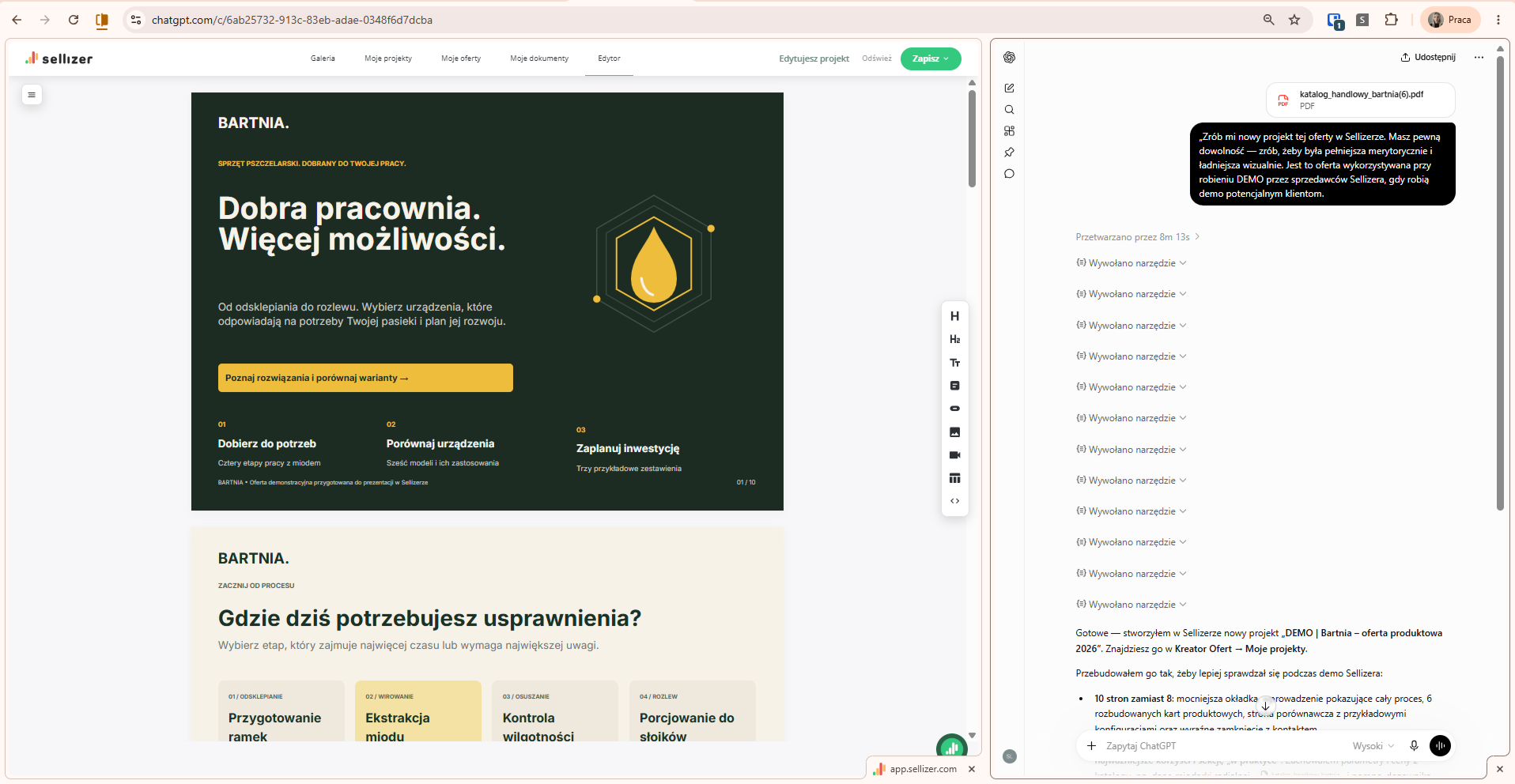This screenshot has width=1515, height=784.
Task: Switch to Moje projekty tab
Action: click(388, 58)
